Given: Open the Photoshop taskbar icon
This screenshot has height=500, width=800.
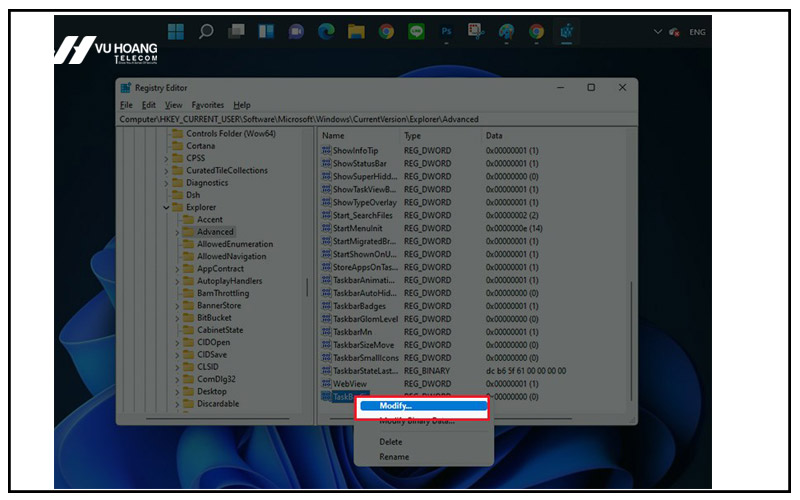Looking at the screenshot, I should 446,32.
